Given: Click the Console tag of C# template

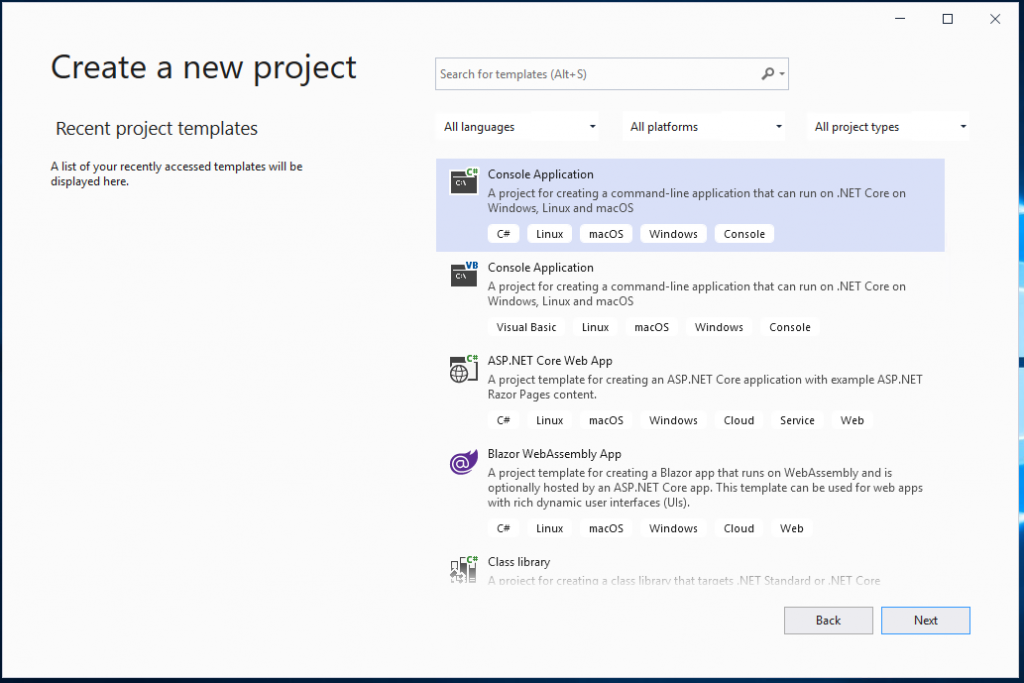Looking at the screenshot, I should coord(744,234).
